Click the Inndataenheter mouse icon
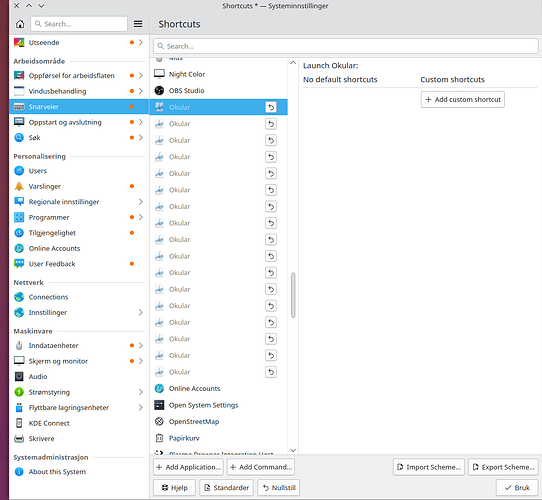Screen dimensions: 542x500 (19, 345)
